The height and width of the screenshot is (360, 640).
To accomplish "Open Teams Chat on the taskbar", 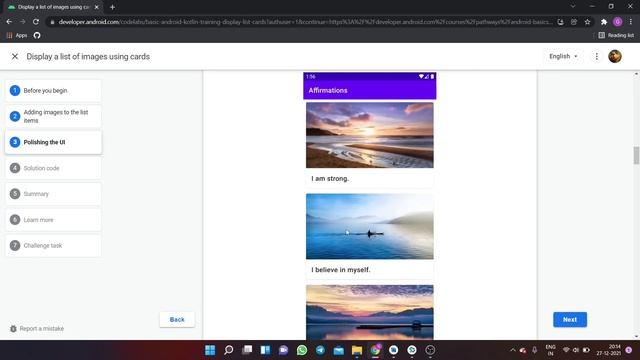I will coord(284,350).
